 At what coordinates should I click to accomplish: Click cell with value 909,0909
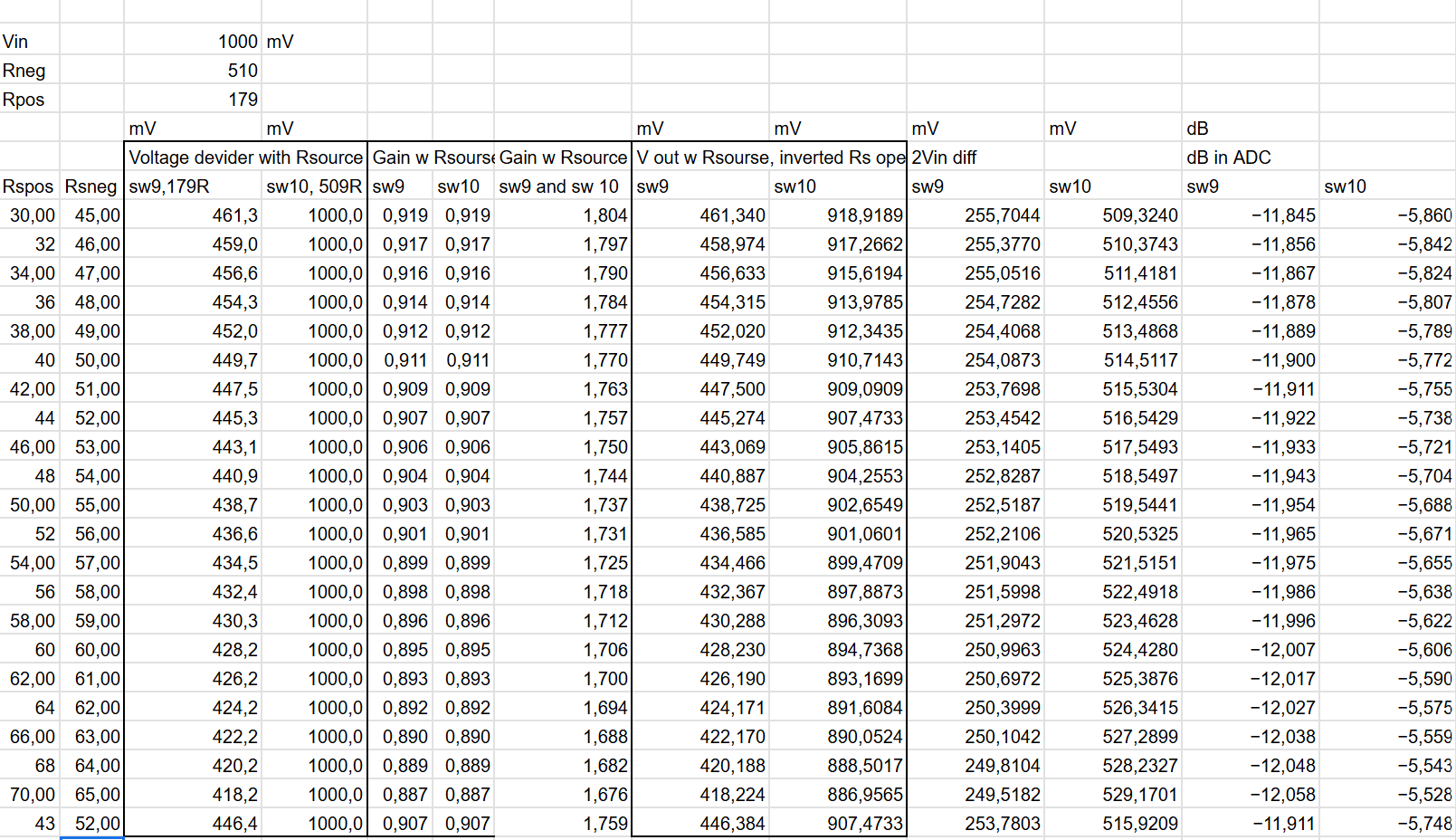pyautogui.click(x=838, y=389)
